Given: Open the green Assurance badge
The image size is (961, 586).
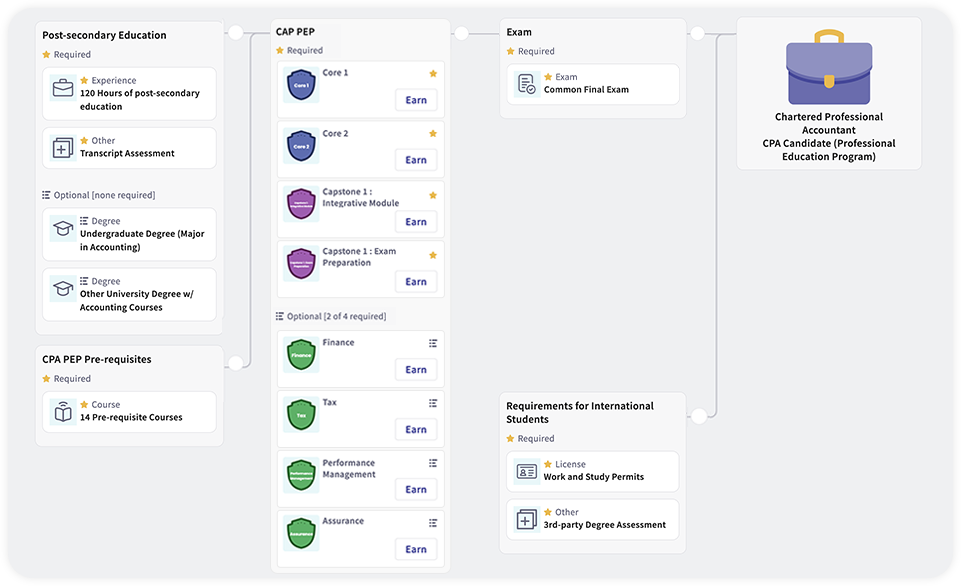Looking at the screenshot, I should [x=301, y=534].
